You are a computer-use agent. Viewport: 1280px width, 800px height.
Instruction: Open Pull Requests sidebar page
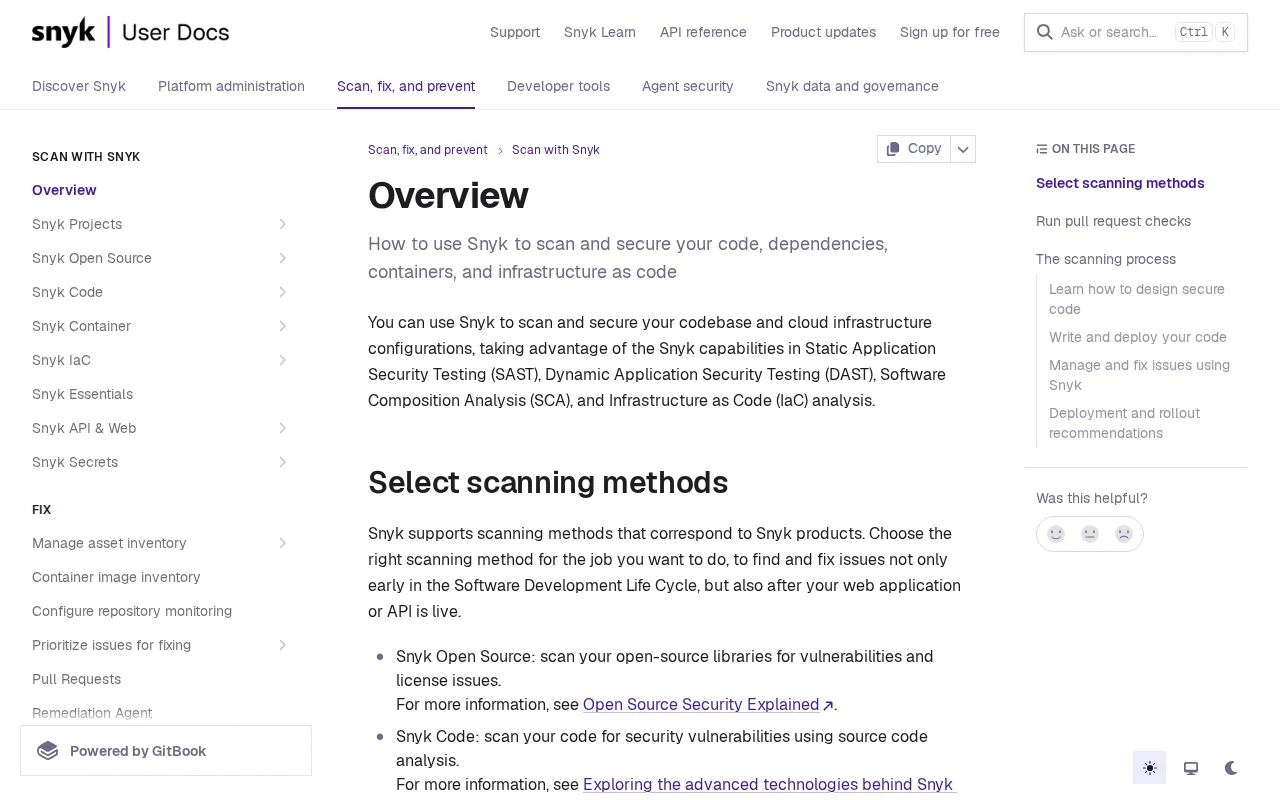click(x=76, y=679)
